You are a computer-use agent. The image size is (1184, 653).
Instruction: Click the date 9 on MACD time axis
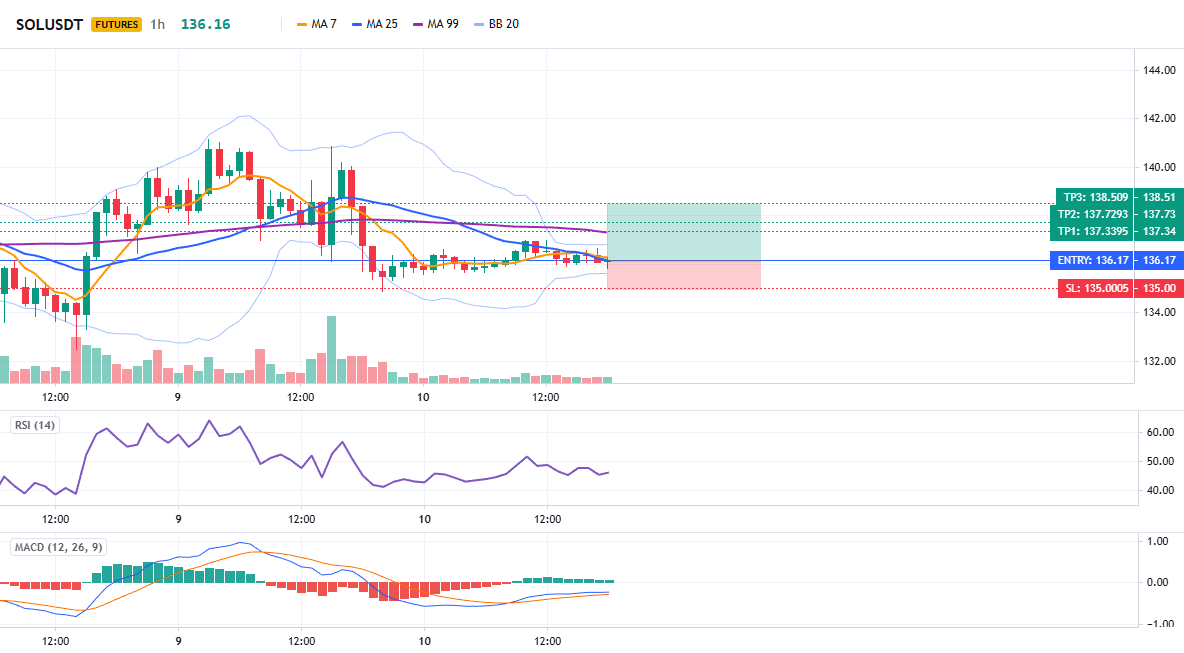178,642
